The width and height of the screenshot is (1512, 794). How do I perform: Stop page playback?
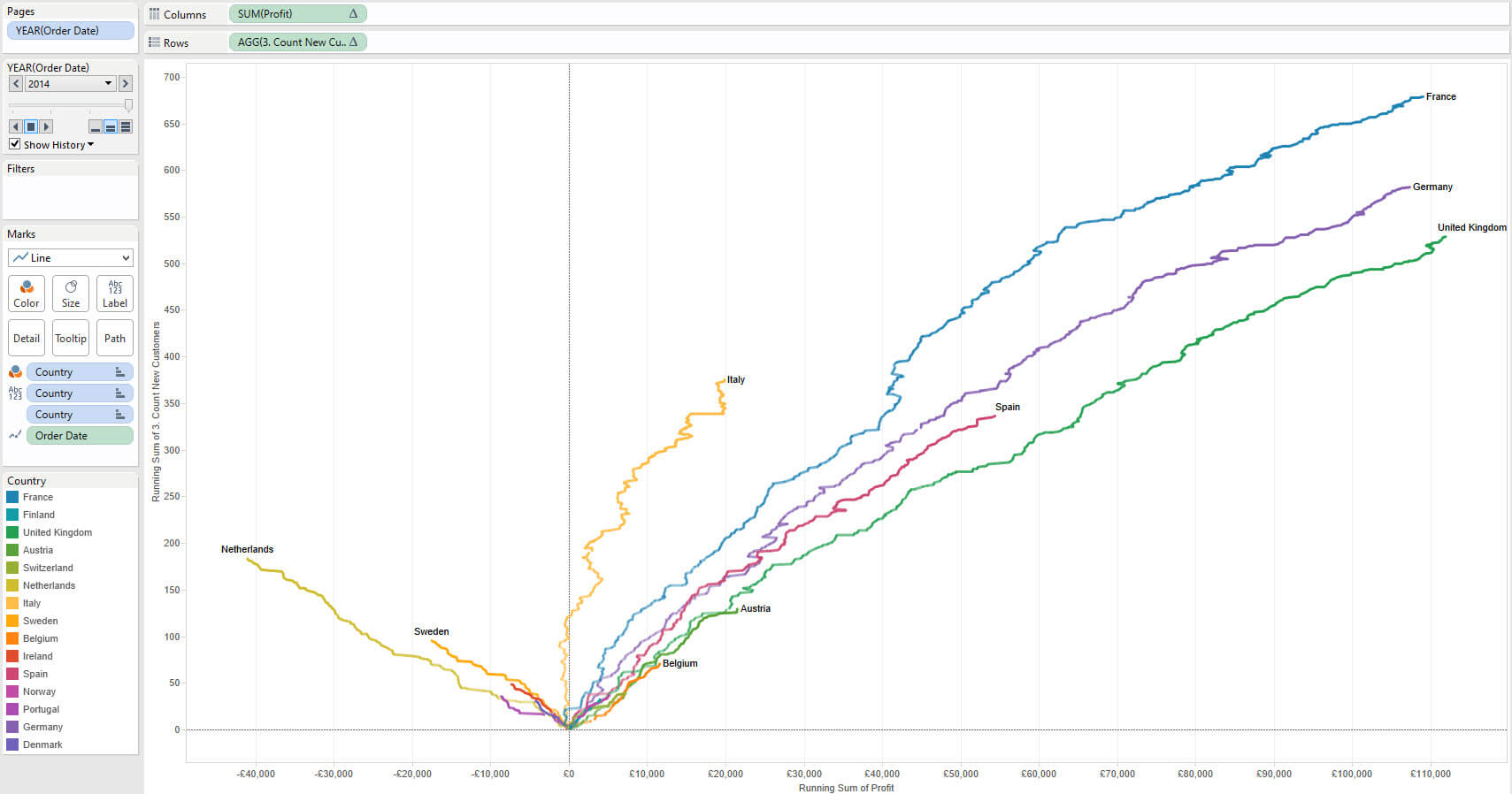31,126
